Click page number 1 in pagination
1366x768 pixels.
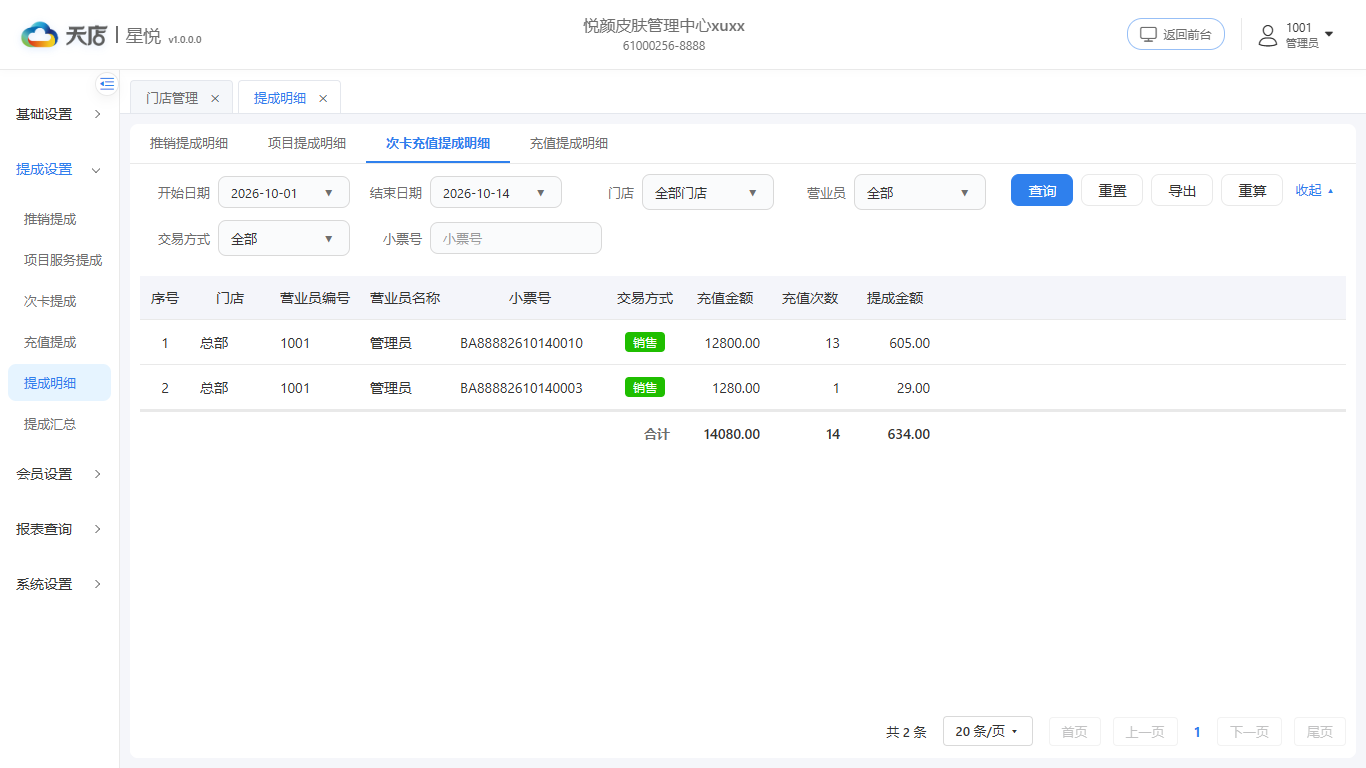click(1197, 732)
